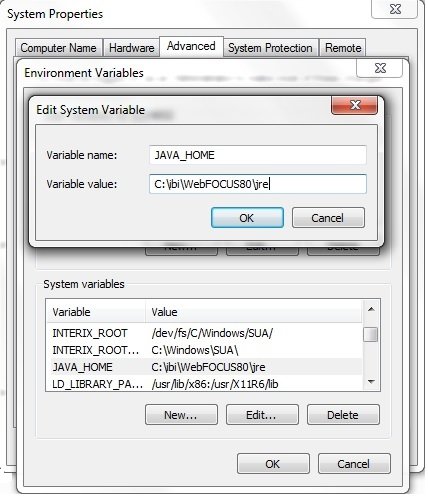Cancel the Edit System Variable dialog
The width and height of the screenshot is (428, 497).
coord(328,218)
